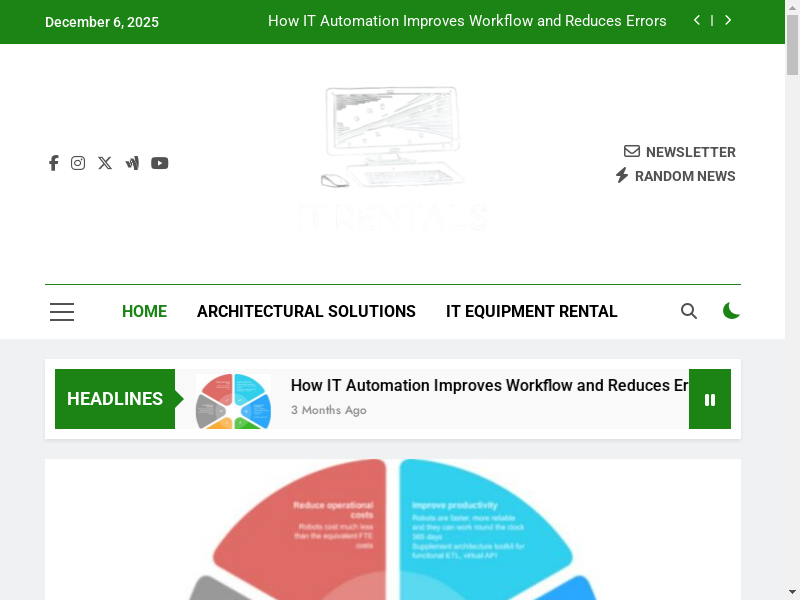Go to the Home menu item
This screenshot has height=600, width=800.
144,312
